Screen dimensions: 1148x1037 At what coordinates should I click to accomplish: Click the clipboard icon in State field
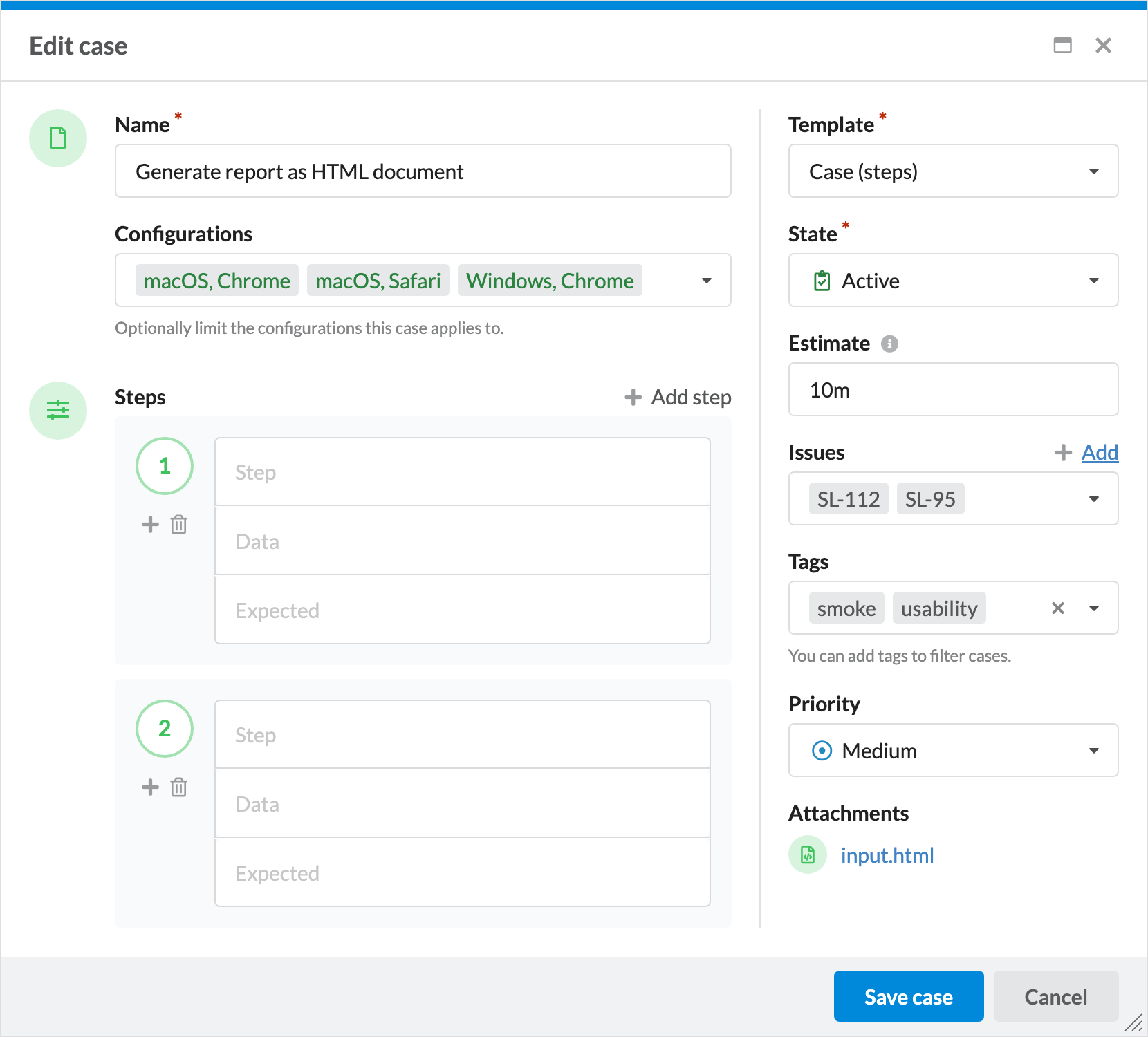click(x=822, y=281)
